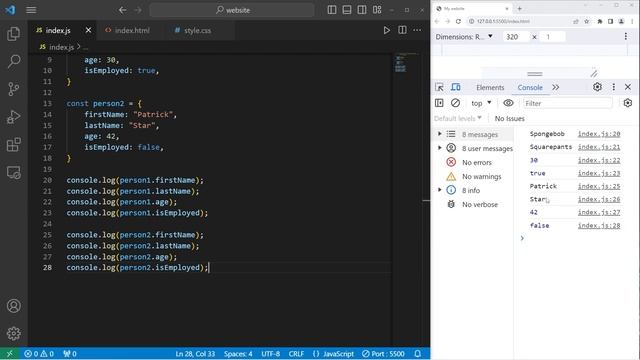Open the editor More Actions ellipsis
The image size is (640, 360).
[417, 30]
